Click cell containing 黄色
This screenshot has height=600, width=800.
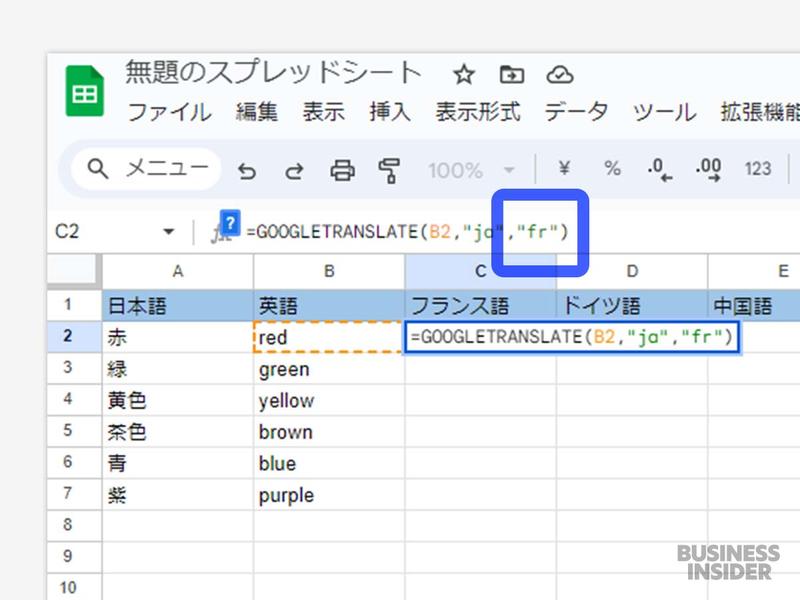(x=178, y=401)
